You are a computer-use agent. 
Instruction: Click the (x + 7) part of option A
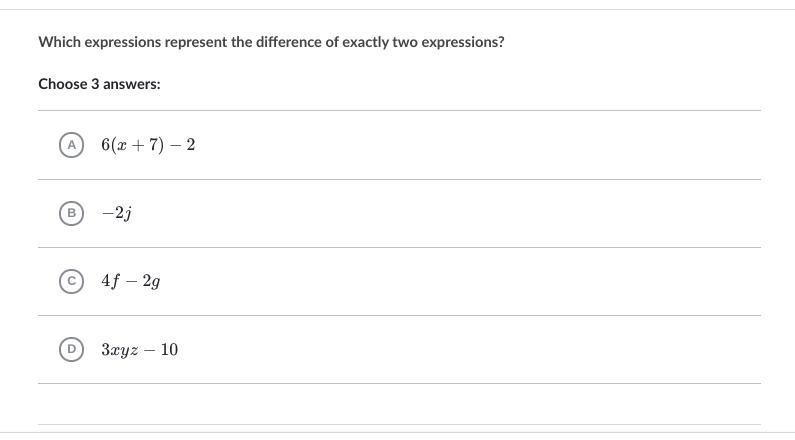click(137, 145)
